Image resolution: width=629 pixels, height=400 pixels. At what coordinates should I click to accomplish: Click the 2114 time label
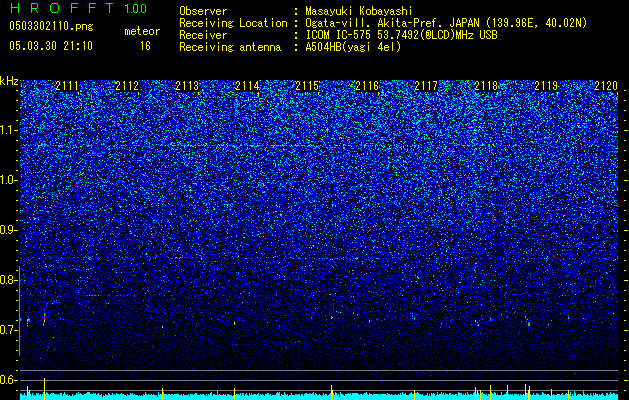coord(247,86)
